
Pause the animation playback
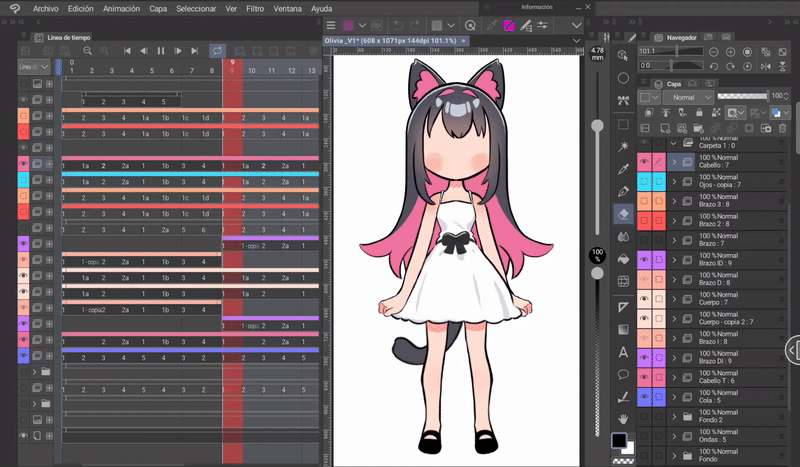point(161,50)
